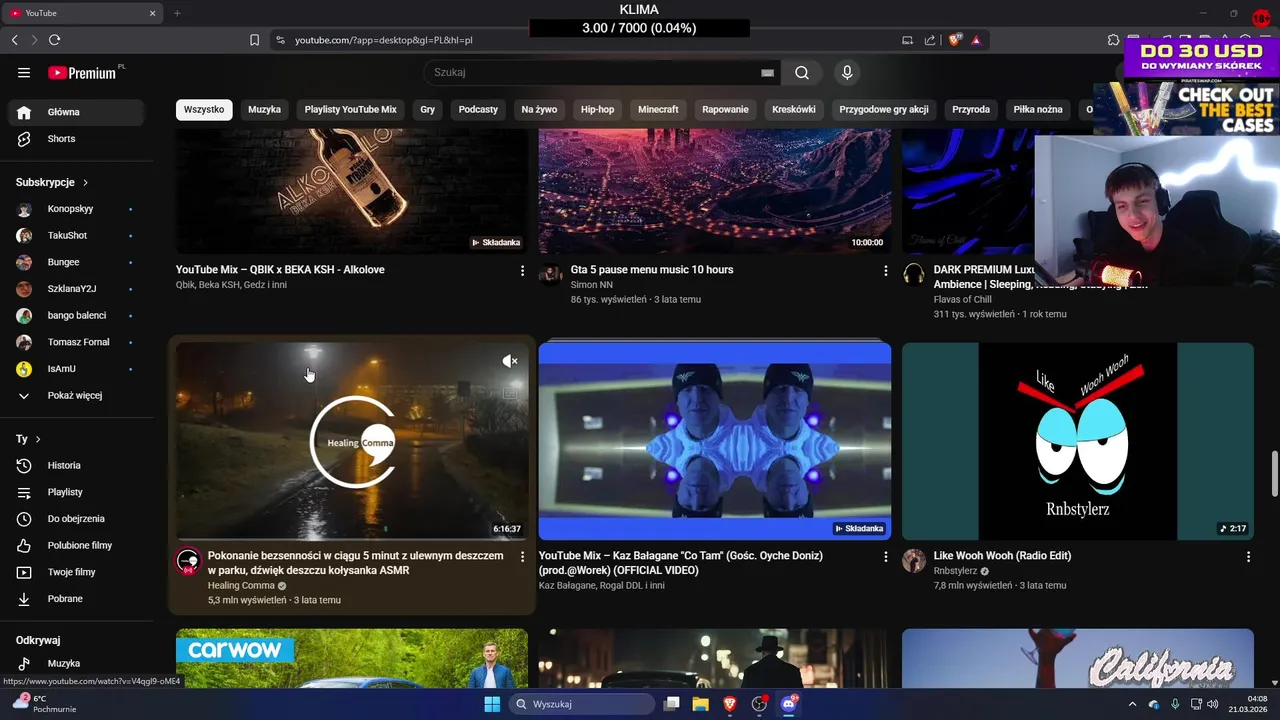Viewport: 1280px width, 720px height.
Task: Open the YouTube hamburger guide menu
Action: [24, 72]
